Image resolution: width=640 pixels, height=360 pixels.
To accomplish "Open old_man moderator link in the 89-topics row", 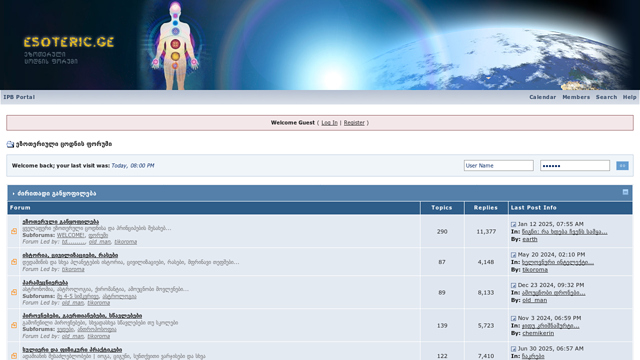I will click(73, 302).
